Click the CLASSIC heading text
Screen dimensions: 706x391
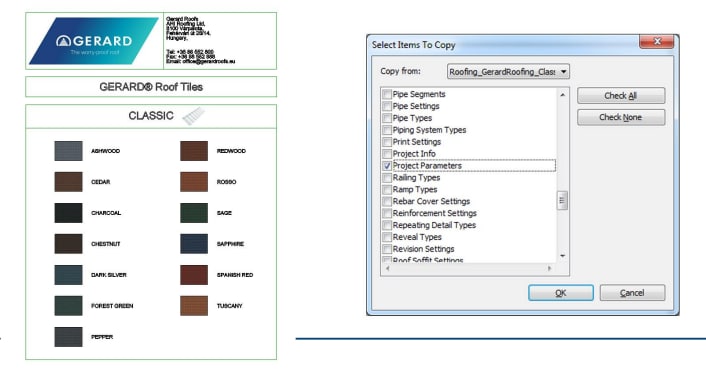[151, 116]
